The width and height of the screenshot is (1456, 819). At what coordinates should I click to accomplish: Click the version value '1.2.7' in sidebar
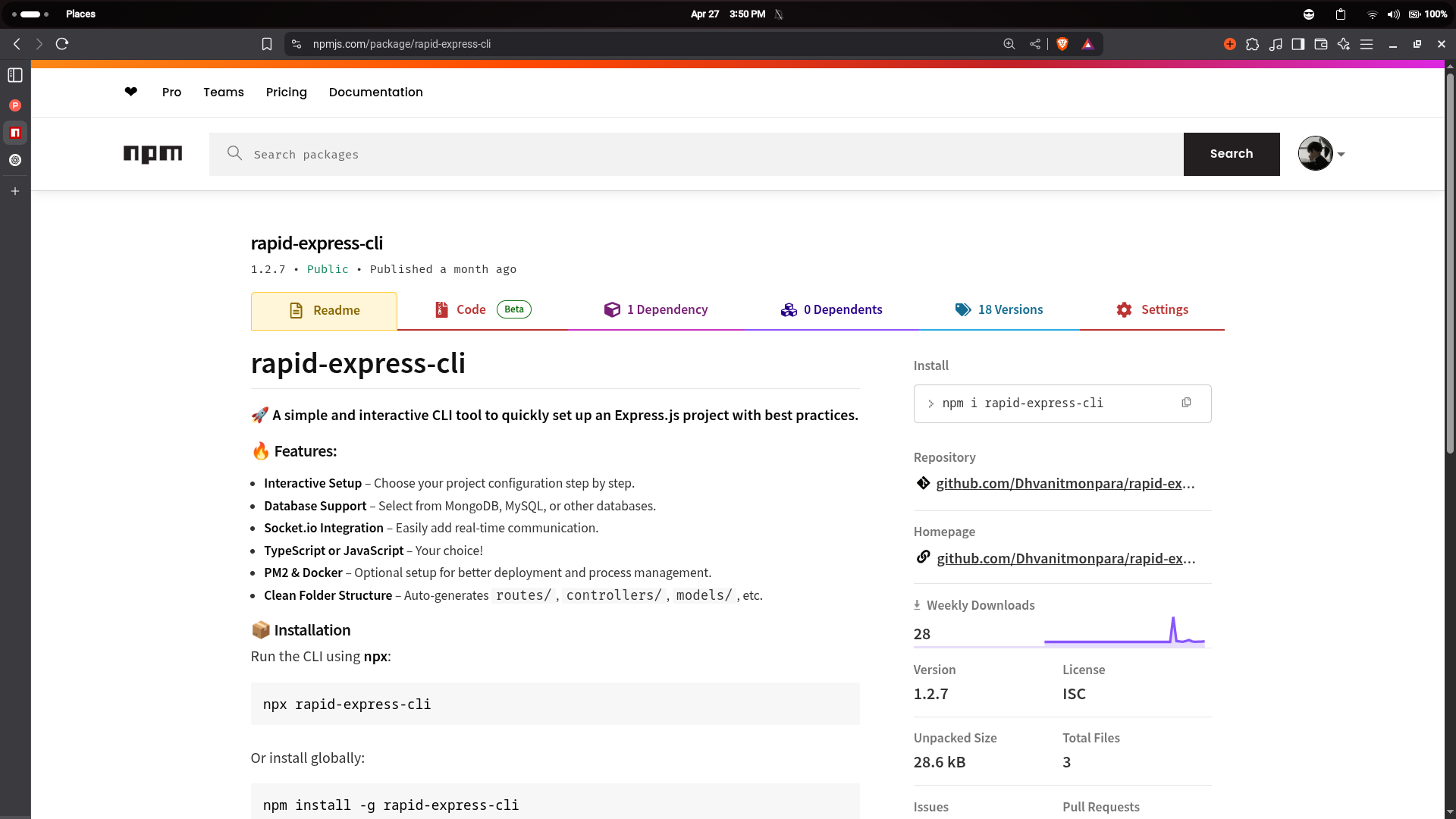[x=930, y=694]
